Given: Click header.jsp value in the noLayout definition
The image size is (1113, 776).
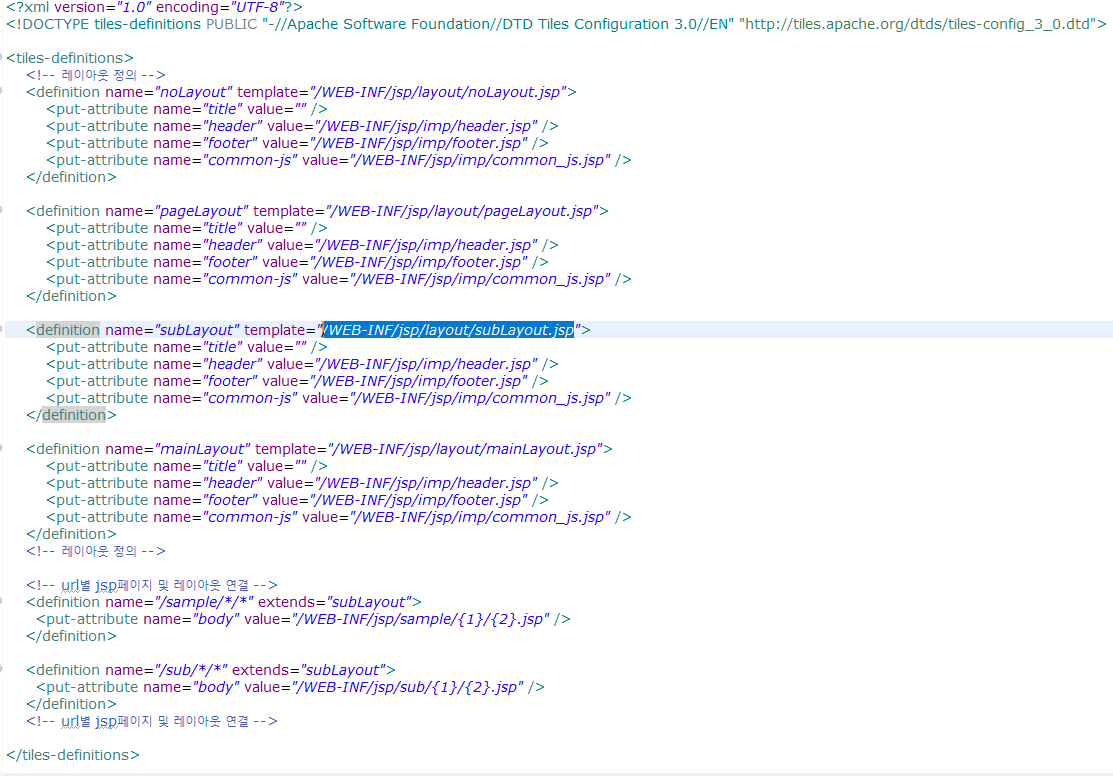Looking at the screenshot, I should pos(427,126).
